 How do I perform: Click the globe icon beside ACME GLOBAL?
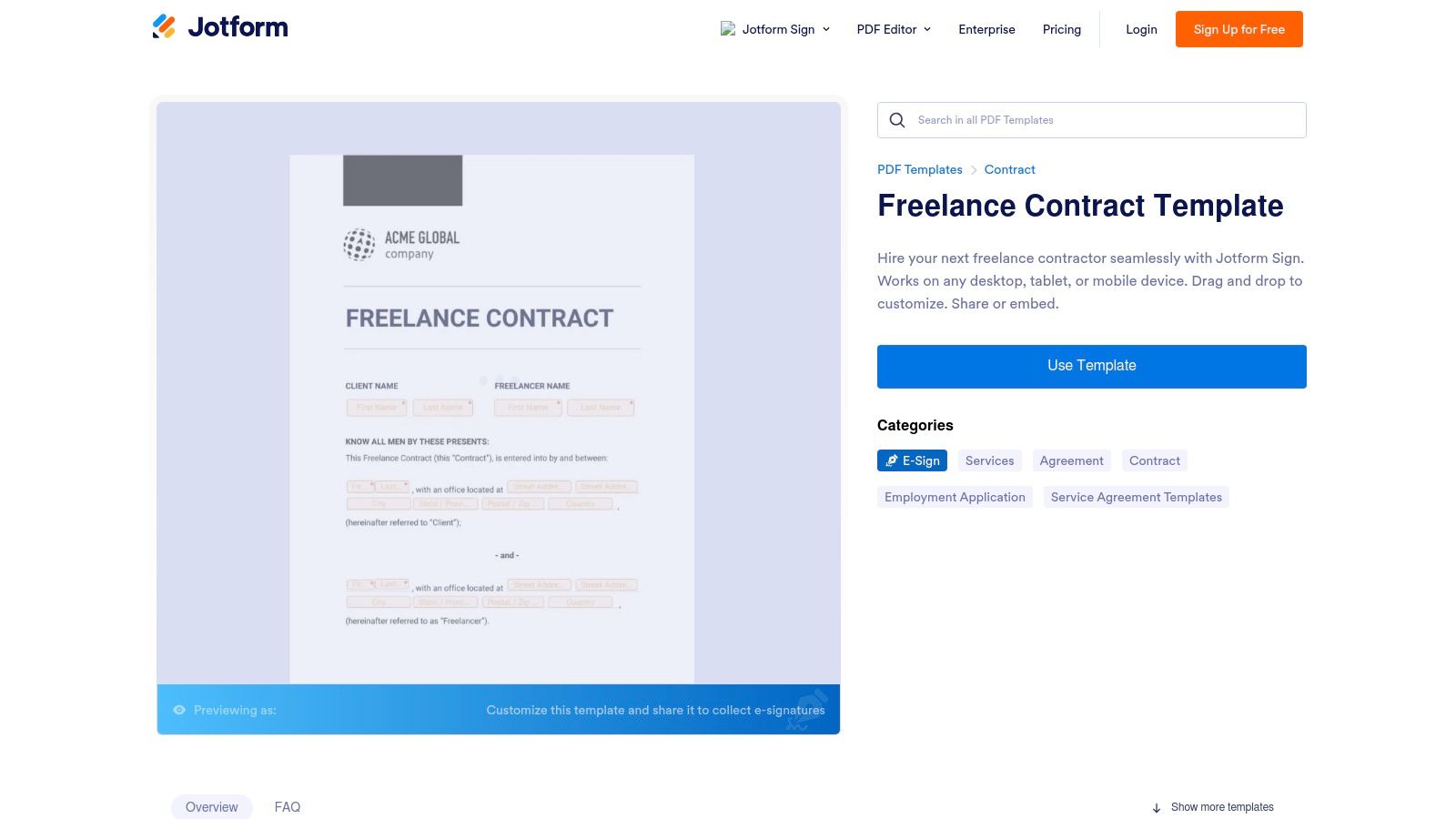click(359, 245)
